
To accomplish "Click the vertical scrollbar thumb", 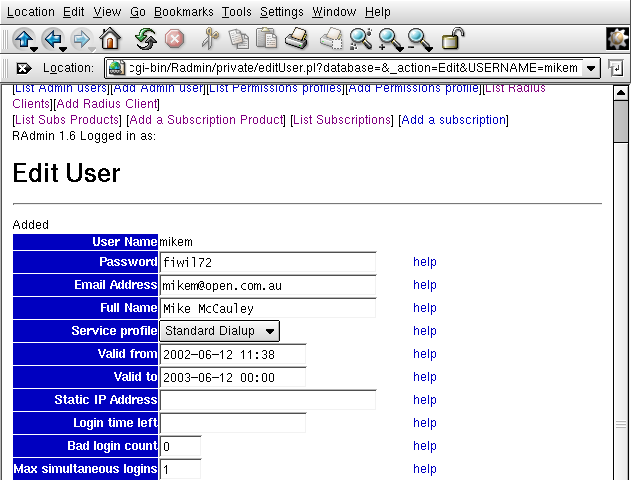I will pos(621,121).
